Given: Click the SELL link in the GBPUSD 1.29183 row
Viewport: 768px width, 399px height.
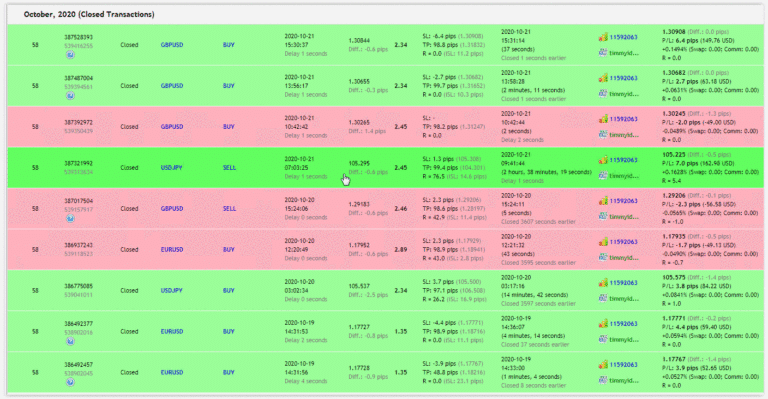Looking at the screenshot, I should [229, 209].
